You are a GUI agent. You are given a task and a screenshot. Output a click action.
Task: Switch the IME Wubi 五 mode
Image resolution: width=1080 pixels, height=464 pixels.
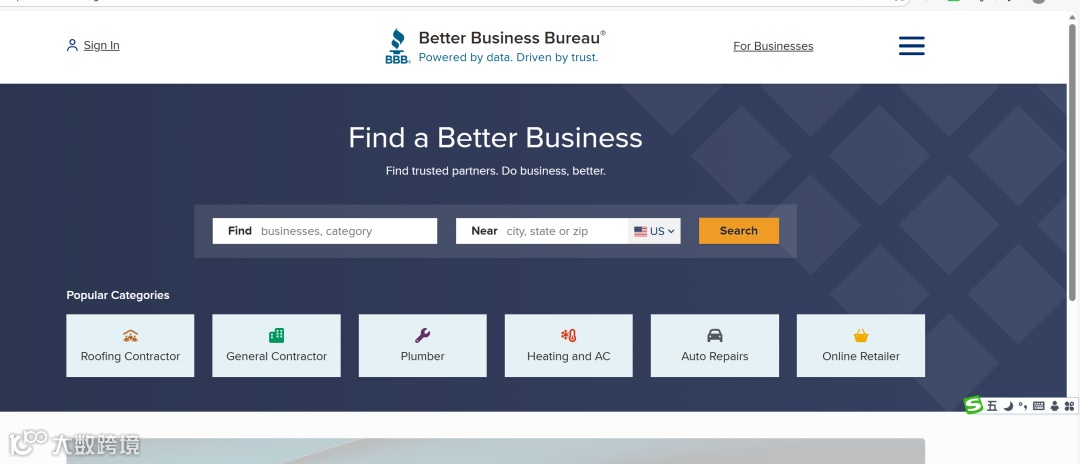tap(992, 406)
